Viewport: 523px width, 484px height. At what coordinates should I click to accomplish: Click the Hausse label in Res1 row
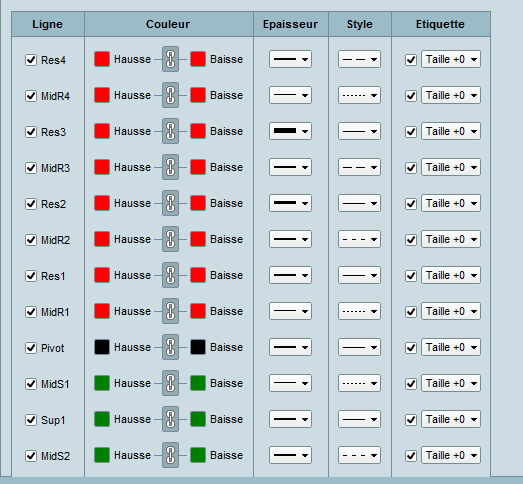coord(132,275)
